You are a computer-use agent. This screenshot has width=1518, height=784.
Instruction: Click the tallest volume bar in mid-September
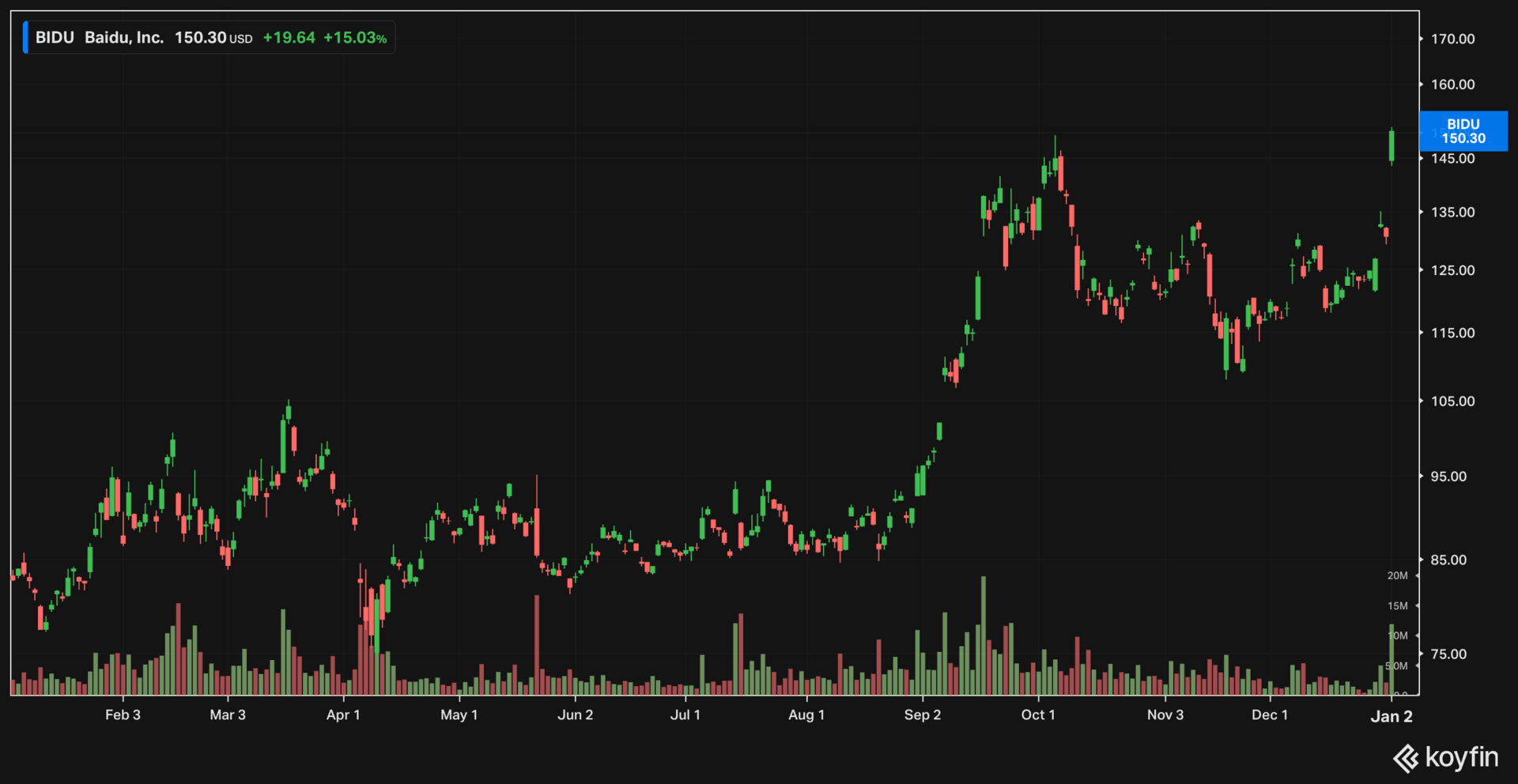984,635
